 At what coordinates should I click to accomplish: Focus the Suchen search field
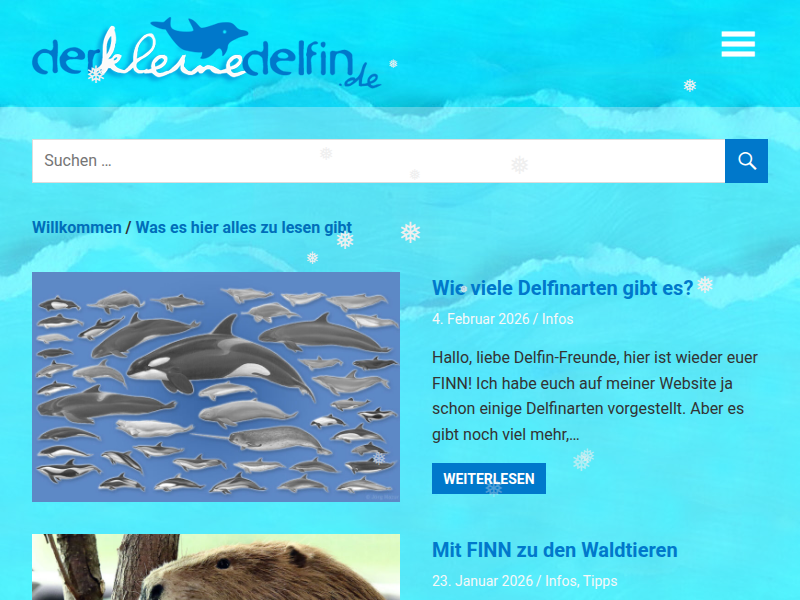379,161
